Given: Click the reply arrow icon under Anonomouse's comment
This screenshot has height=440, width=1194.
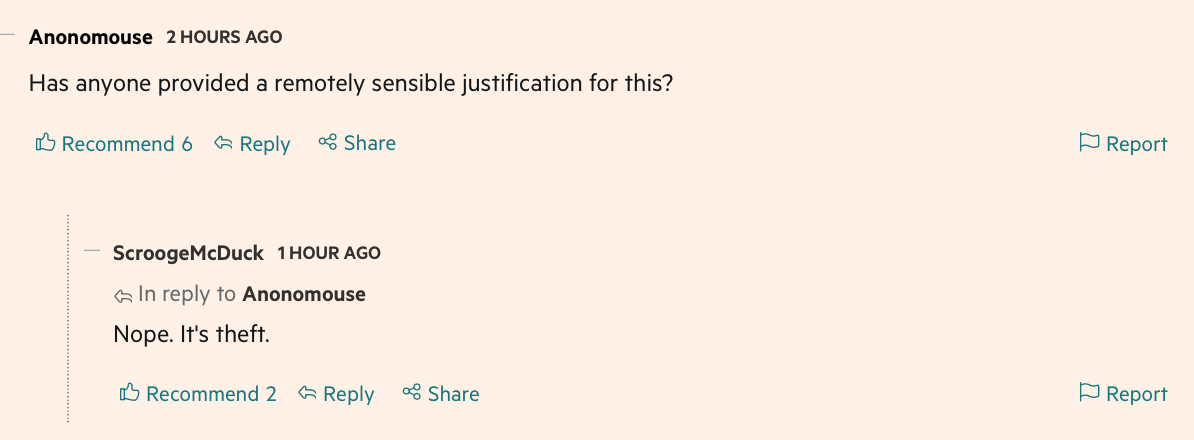Looking at the screenshot, I should (224, 144).
